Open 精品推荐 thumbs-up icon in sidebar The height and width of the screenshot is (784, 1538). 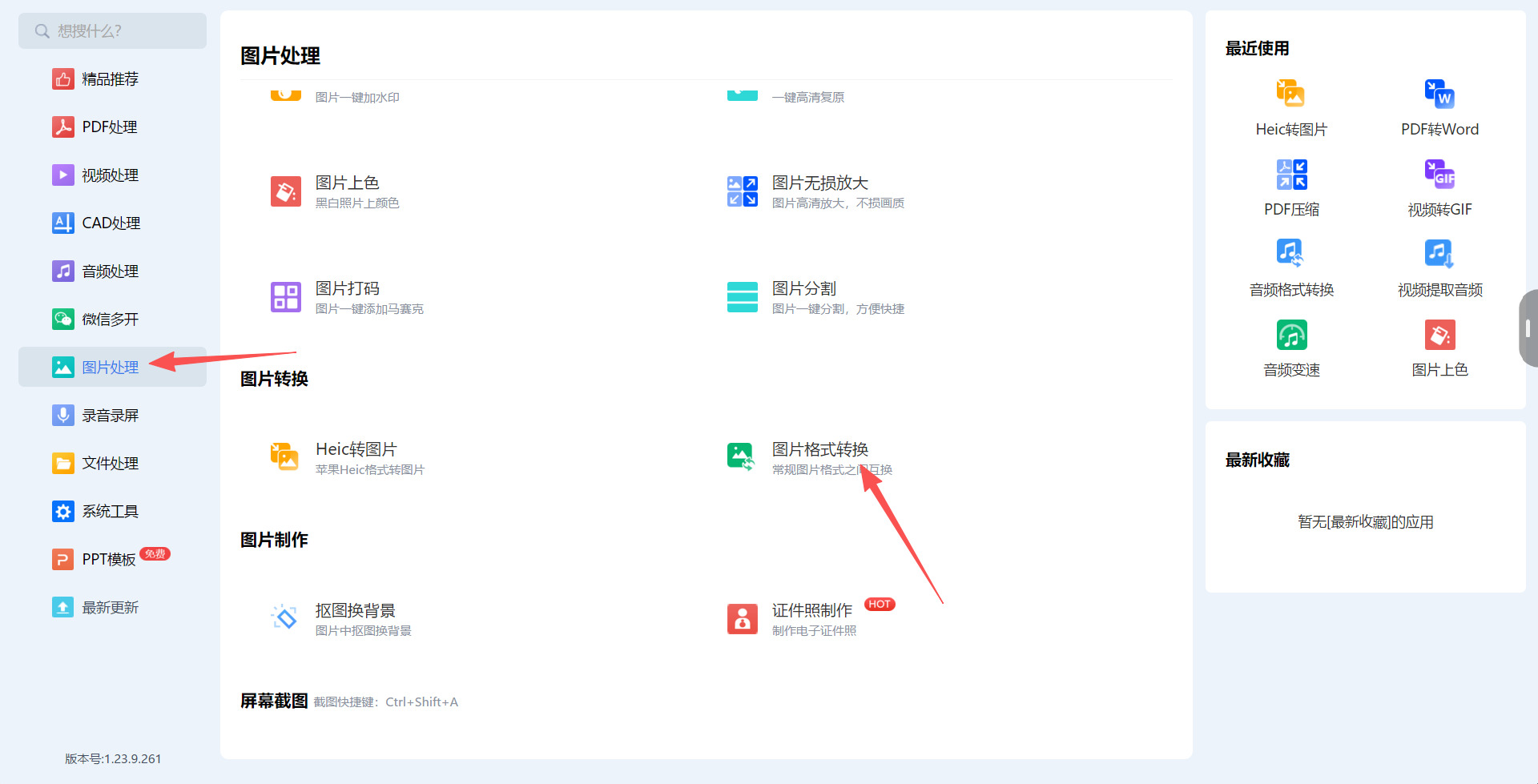click(x=63, y=79)
